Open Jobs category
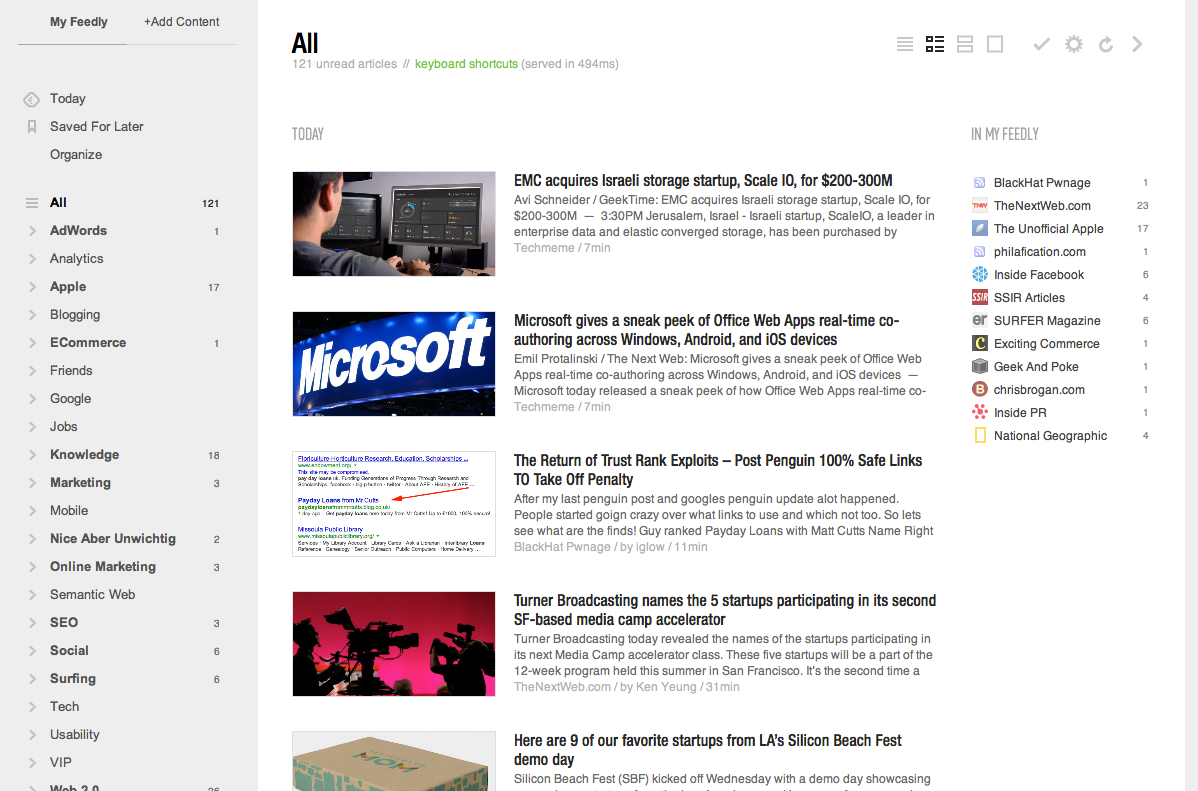 [63, 426]
